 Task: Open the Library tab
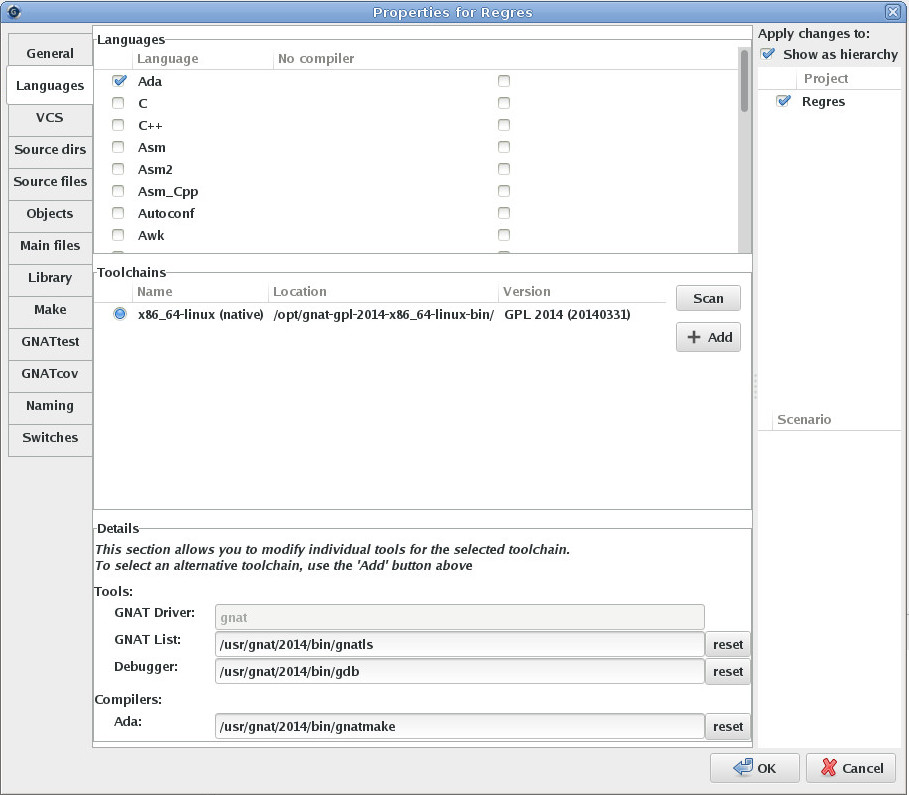pos(50,277)
